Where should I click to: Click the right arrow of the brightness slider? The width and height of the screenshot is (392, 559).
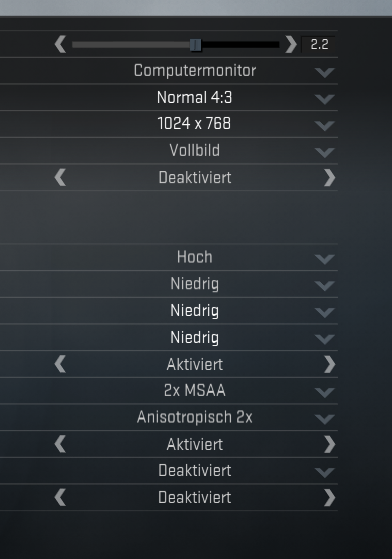point(291,45)
